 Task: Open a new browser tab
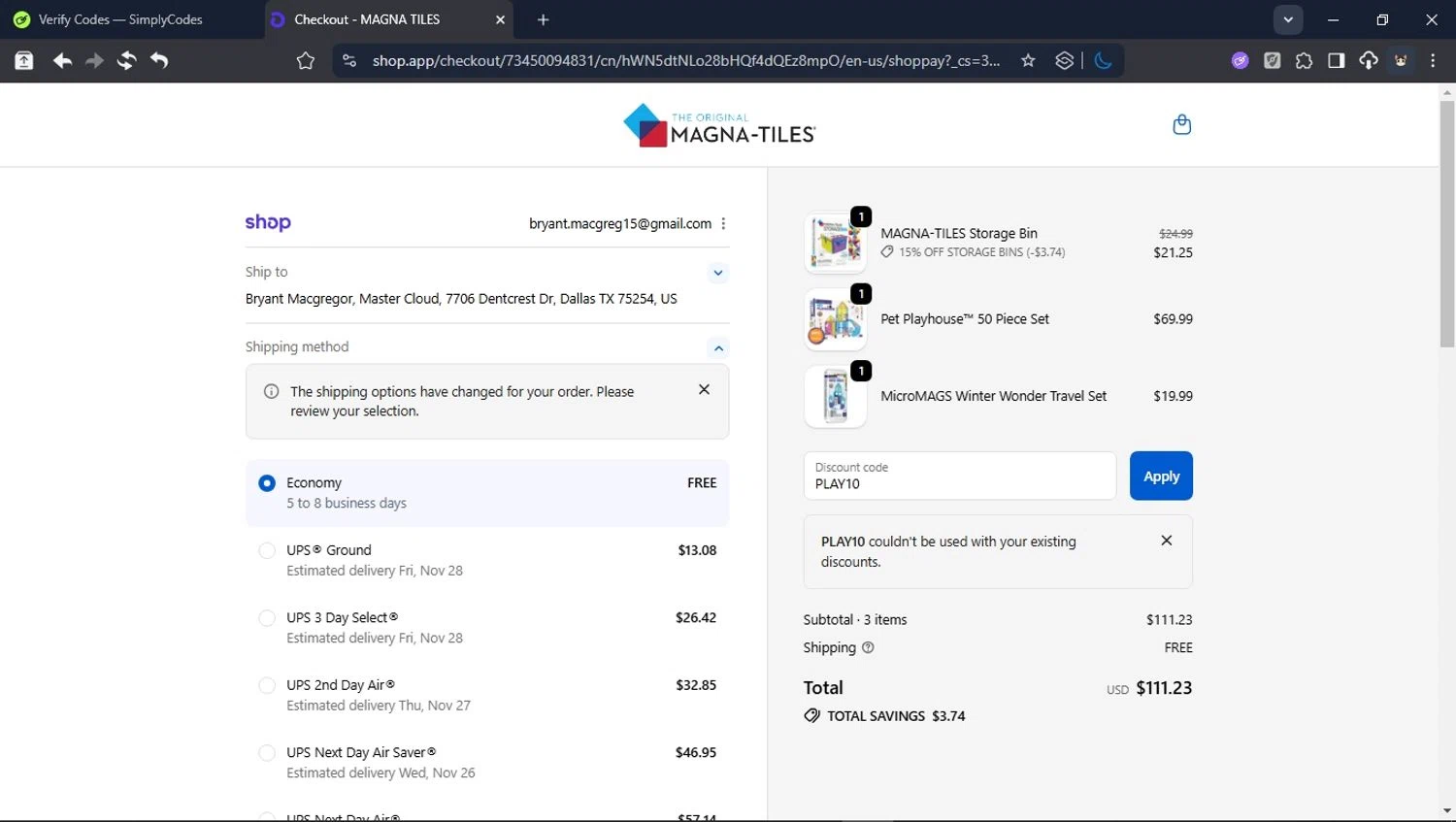pos(543,19)
